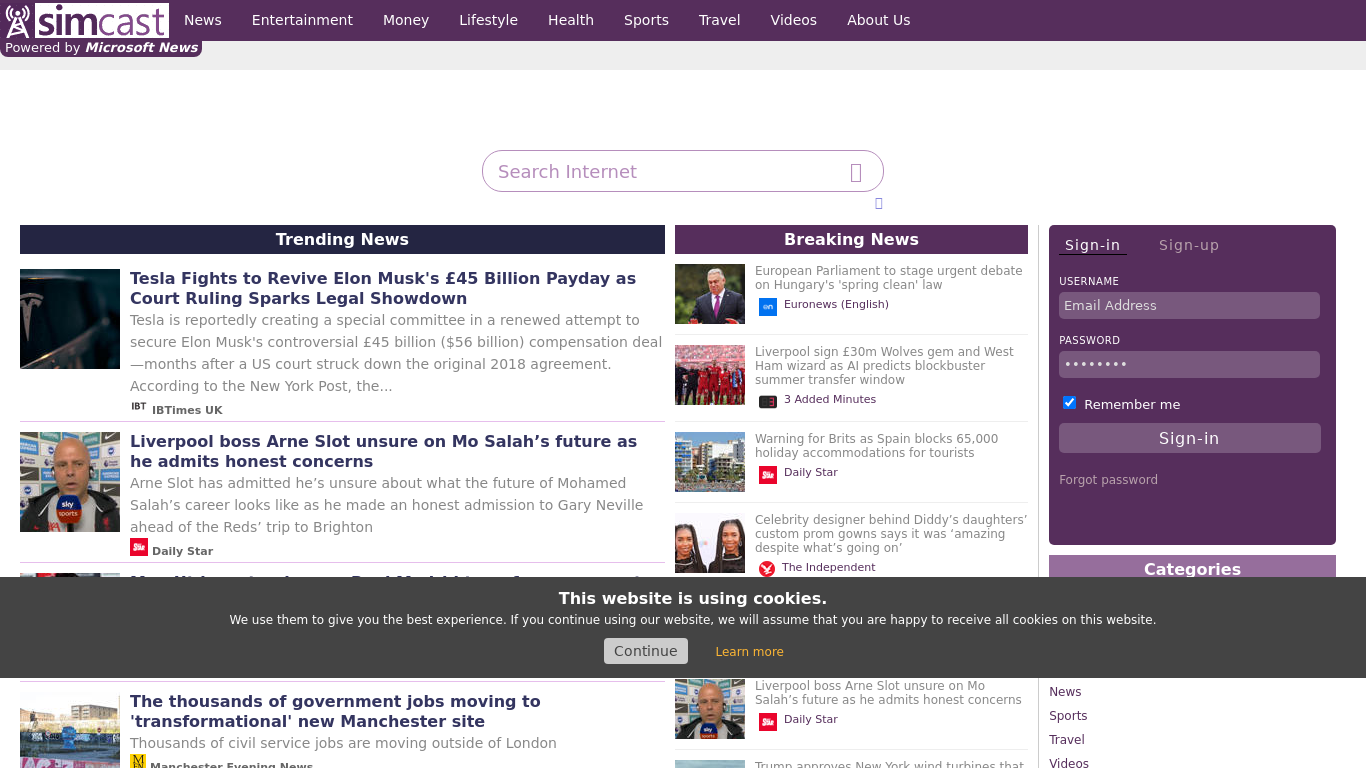Click the IBTimes UK source name
The width and height of the screenshot is (1366, 768).
[187, 410]
